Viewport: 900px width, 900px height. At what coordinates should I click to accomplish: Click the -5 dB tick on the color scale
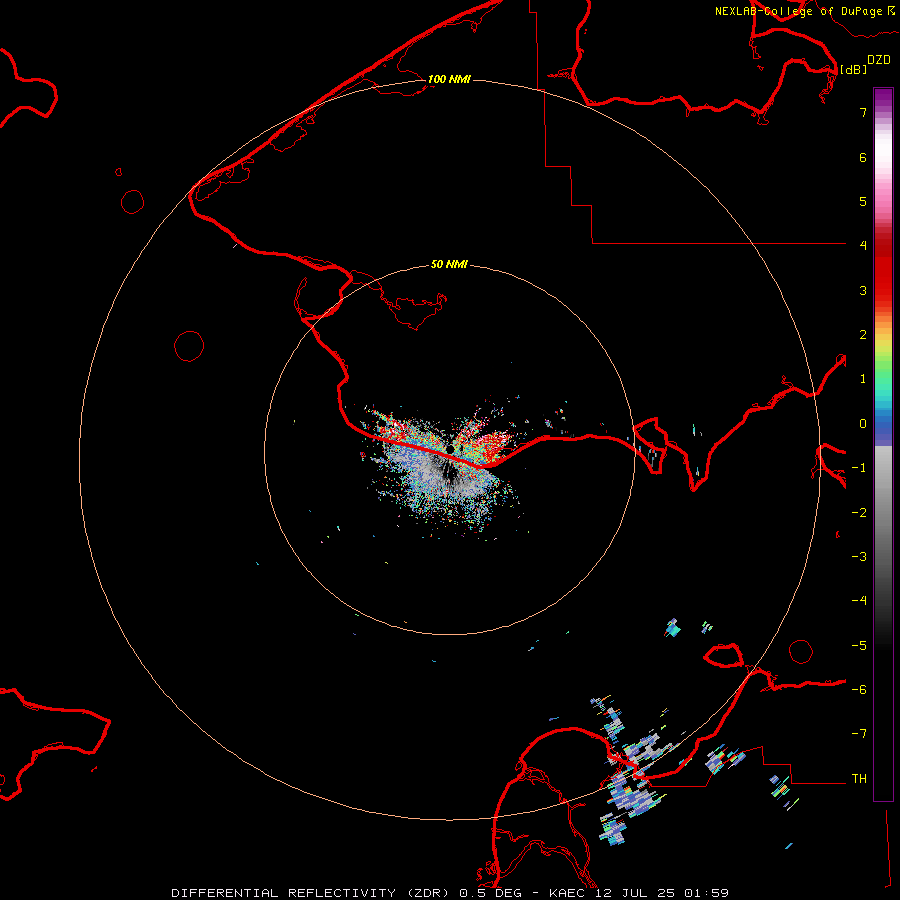(859, 646)
